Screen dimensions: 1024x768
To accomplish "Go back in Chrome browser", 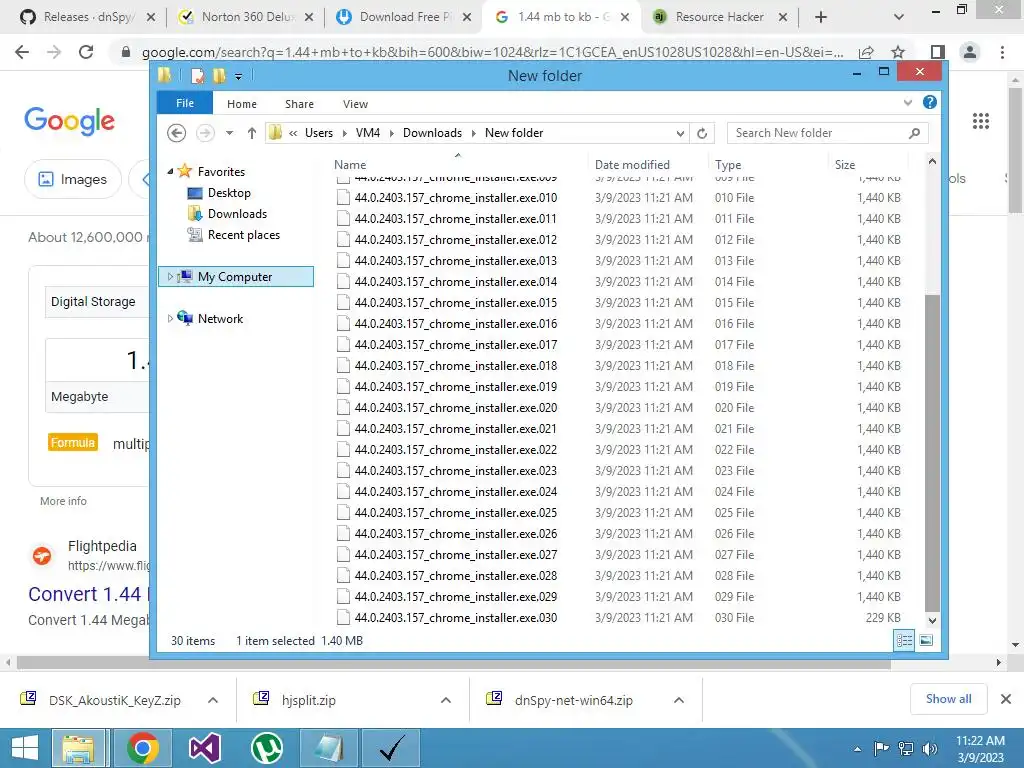I will [22, 52].
